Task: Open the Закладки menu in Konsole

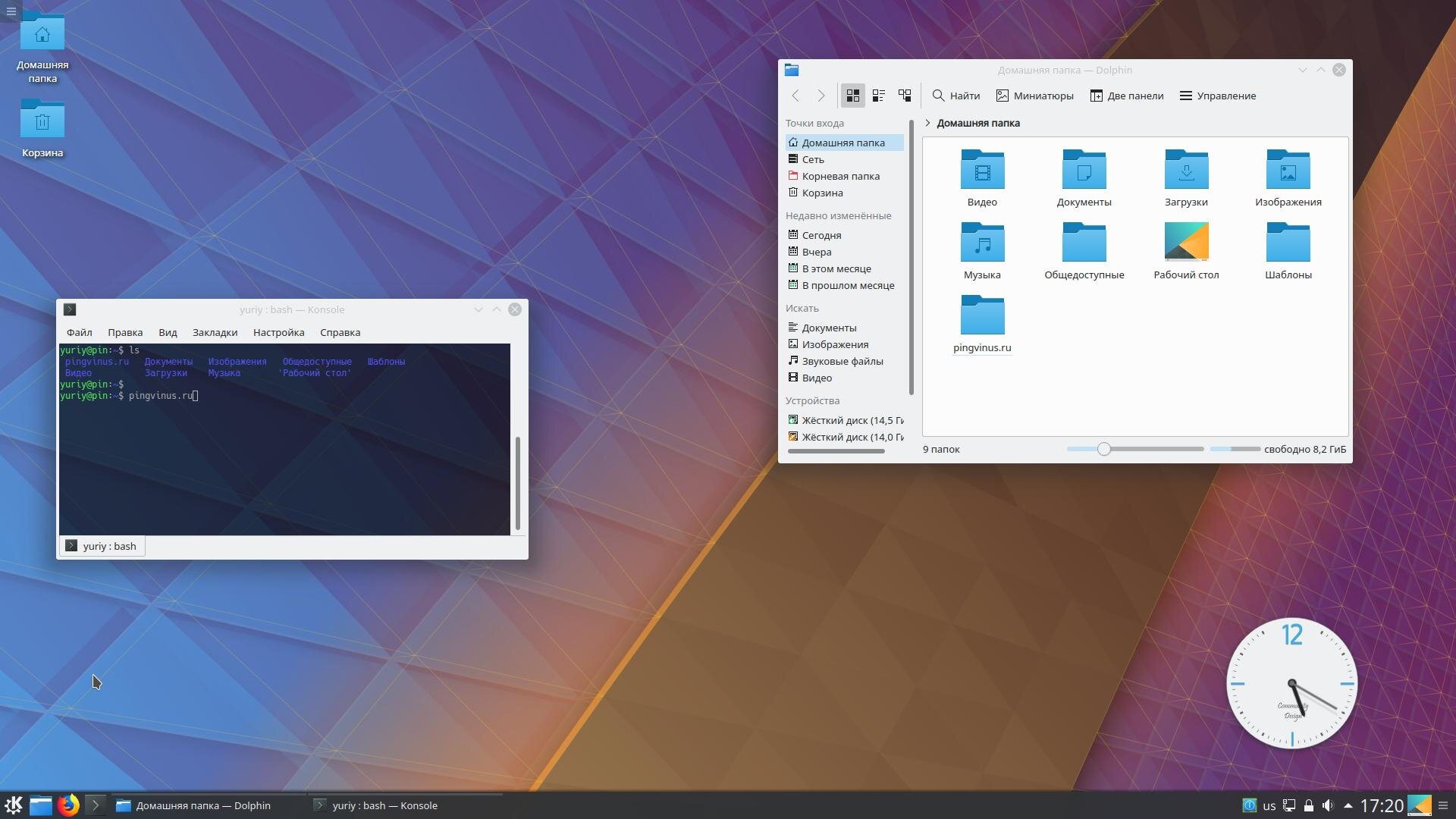Action: 215,332
